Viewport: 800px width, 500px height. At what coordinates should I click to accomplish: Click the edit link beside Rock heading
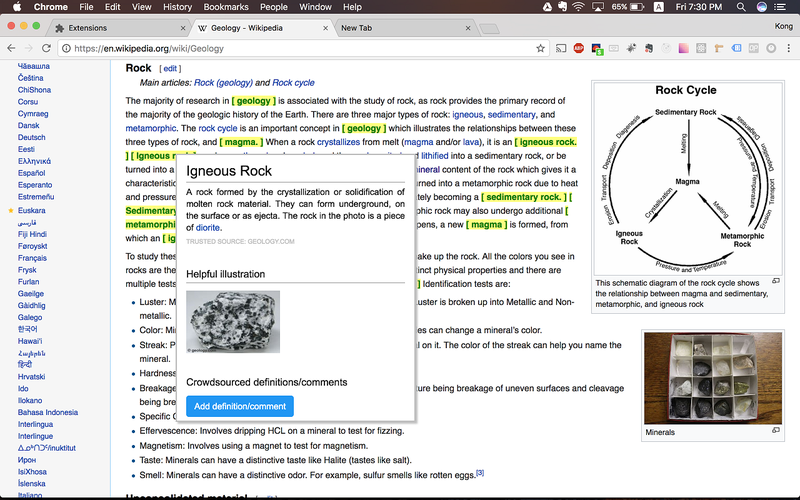coord(171,68)
